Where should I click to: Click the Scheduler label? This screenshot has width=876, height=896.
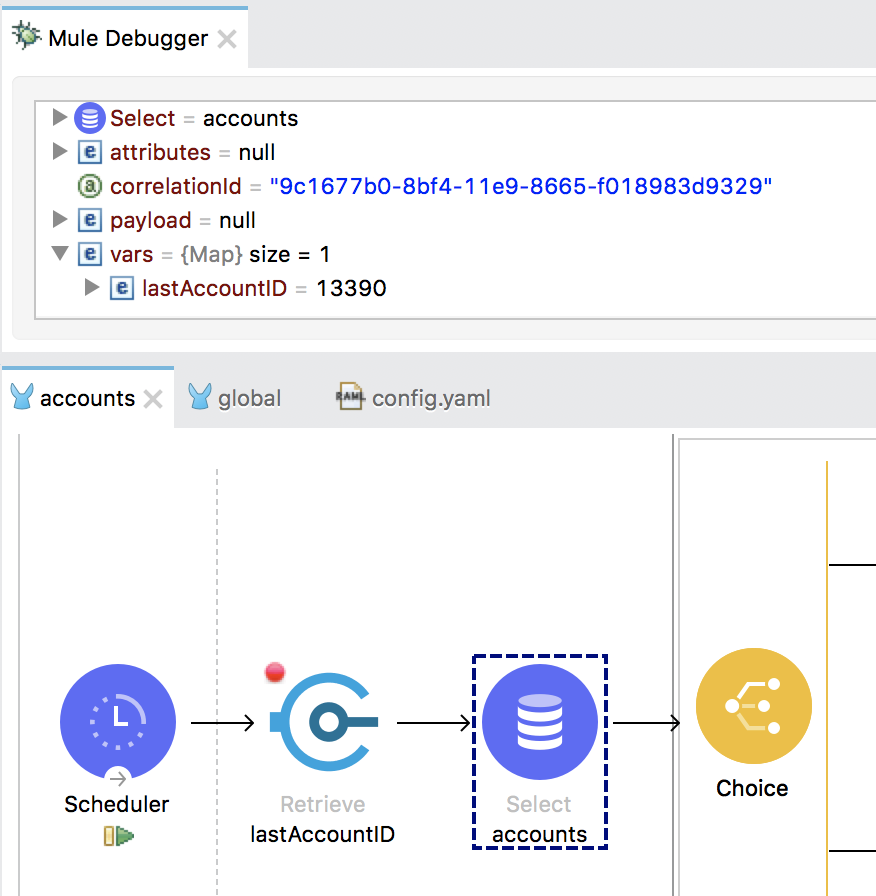[117, 804]
